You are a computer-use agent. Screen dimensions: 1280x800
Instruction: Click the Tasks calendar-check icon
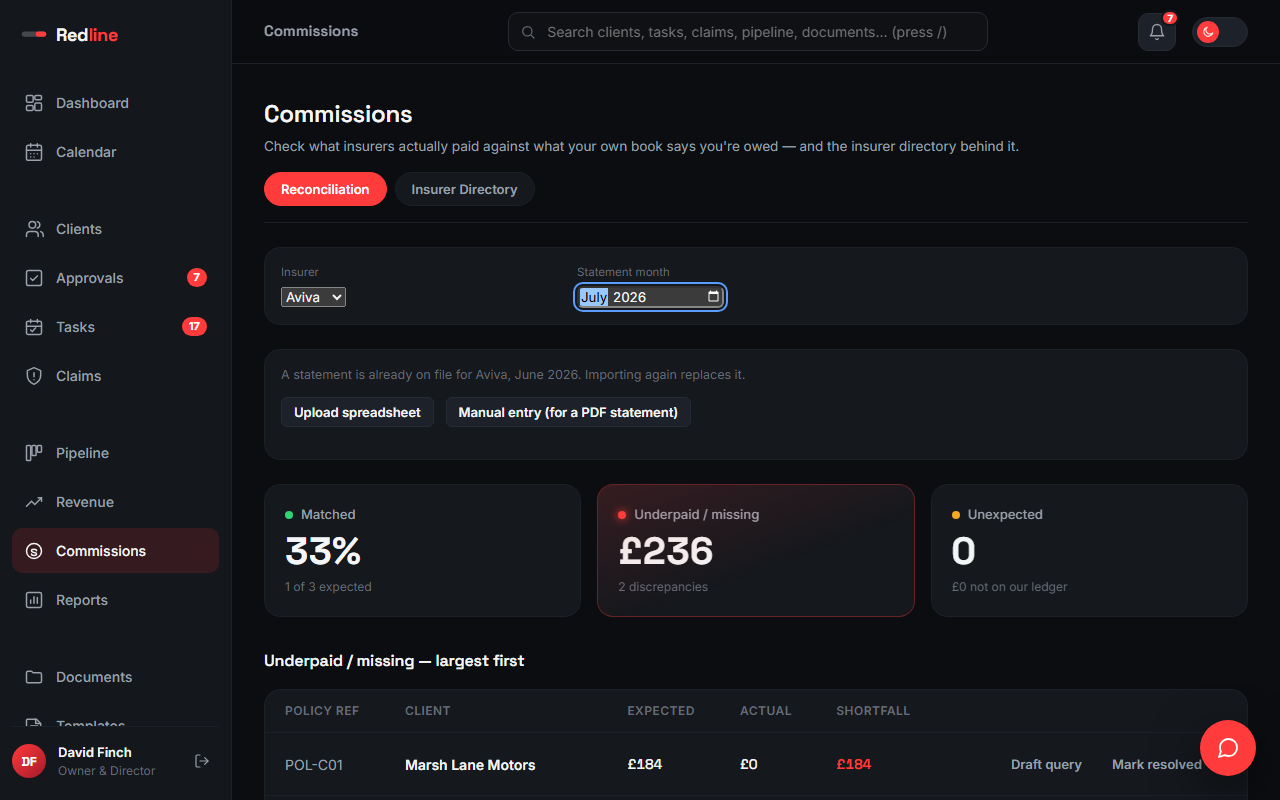[34, 327]
